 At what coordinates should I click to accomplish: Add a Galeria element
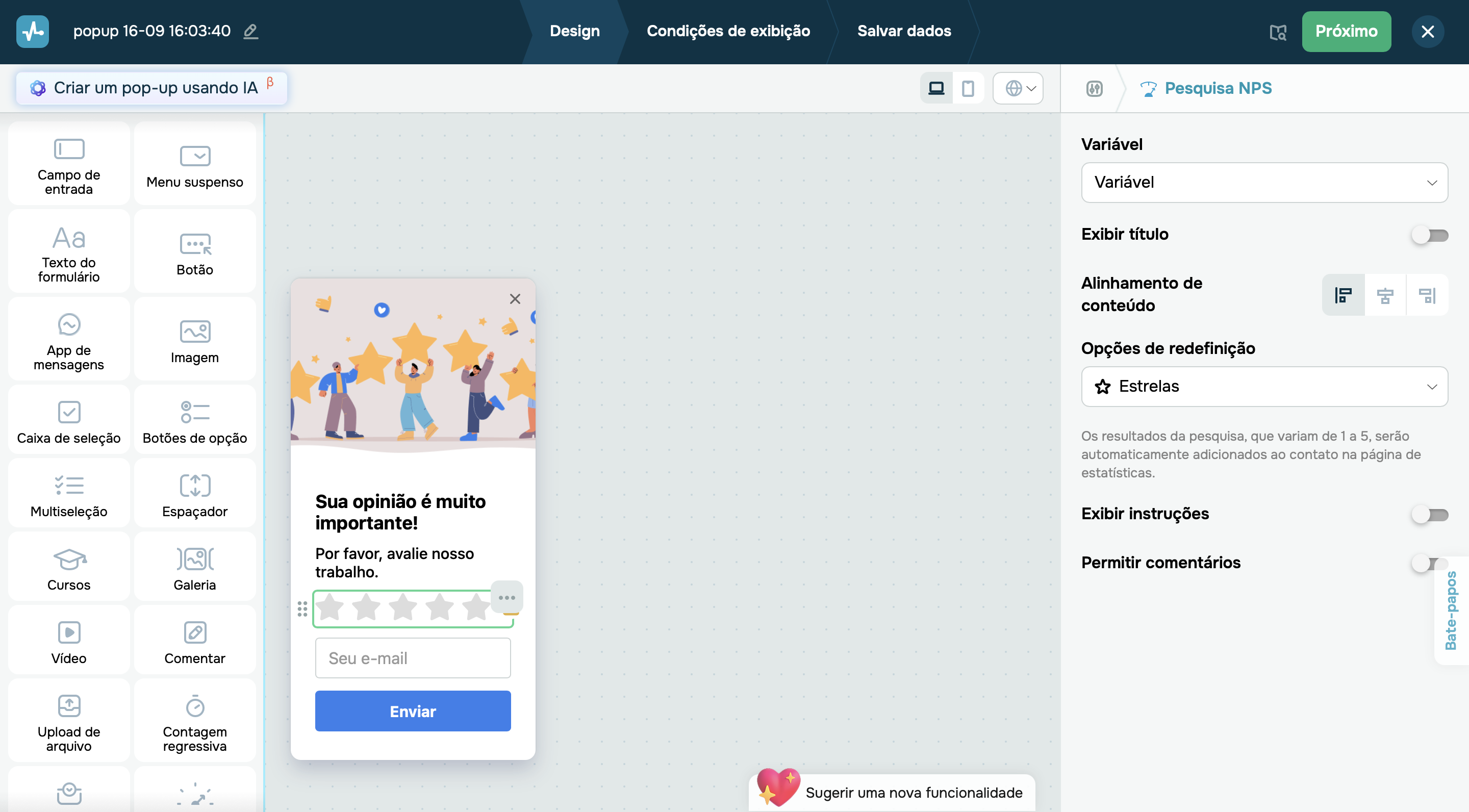click(194, 567)
